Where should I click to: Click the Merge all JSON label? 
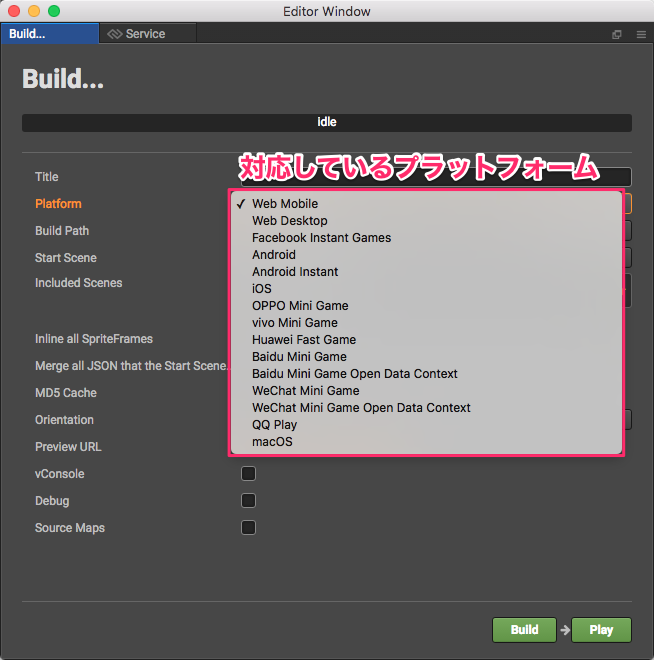click(131, 366)
